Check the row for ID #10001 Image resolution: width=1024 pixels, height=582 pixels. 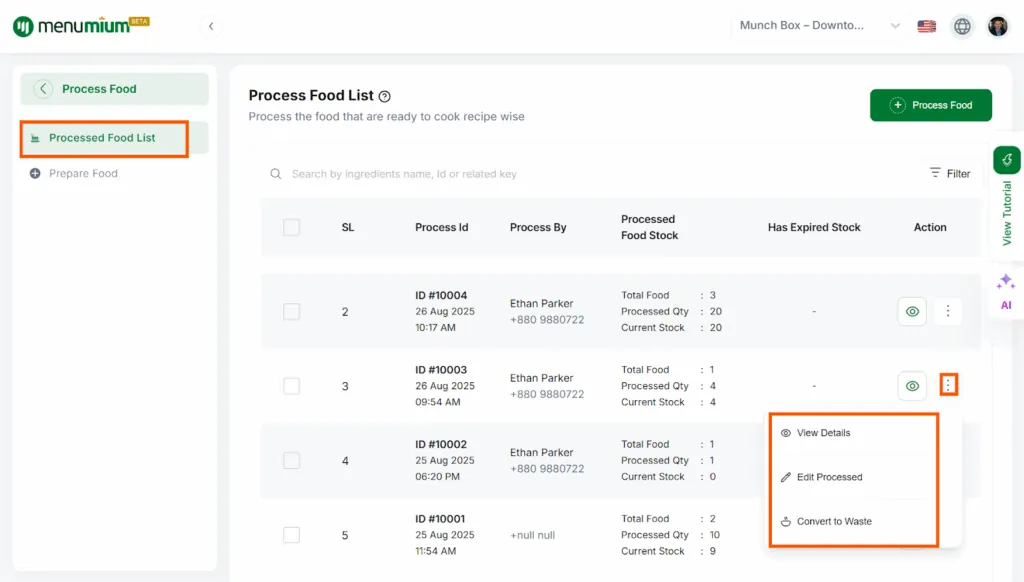click(x=291, y=535)
